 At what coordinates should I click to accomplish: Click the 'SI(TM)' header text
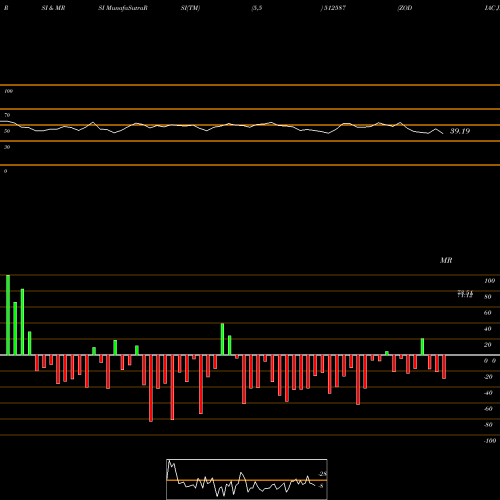point(190,8)
